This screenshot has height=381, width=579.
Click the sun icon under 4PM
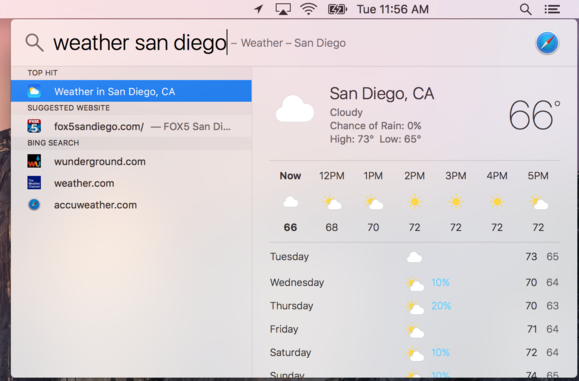coord(497,202)
